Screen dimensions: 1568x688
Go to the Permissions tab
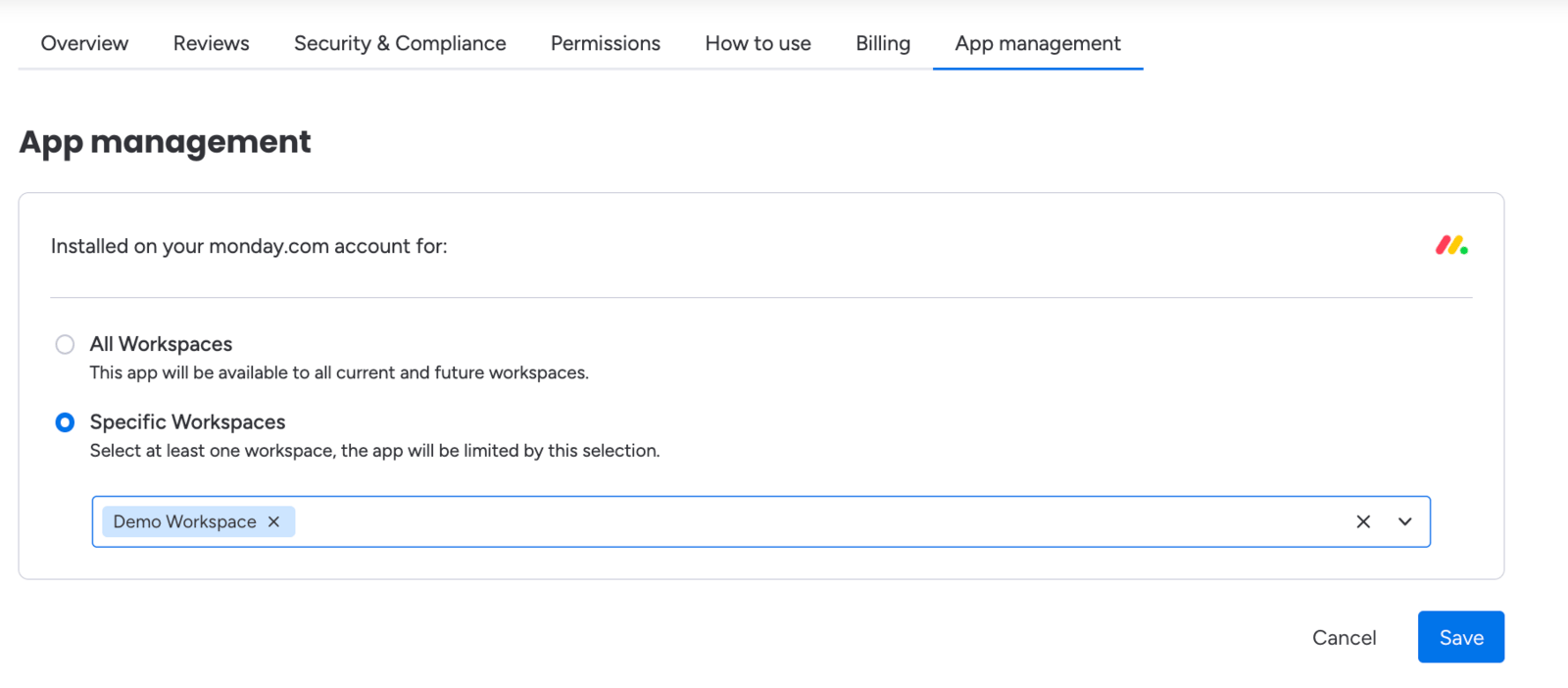point(606,43)
